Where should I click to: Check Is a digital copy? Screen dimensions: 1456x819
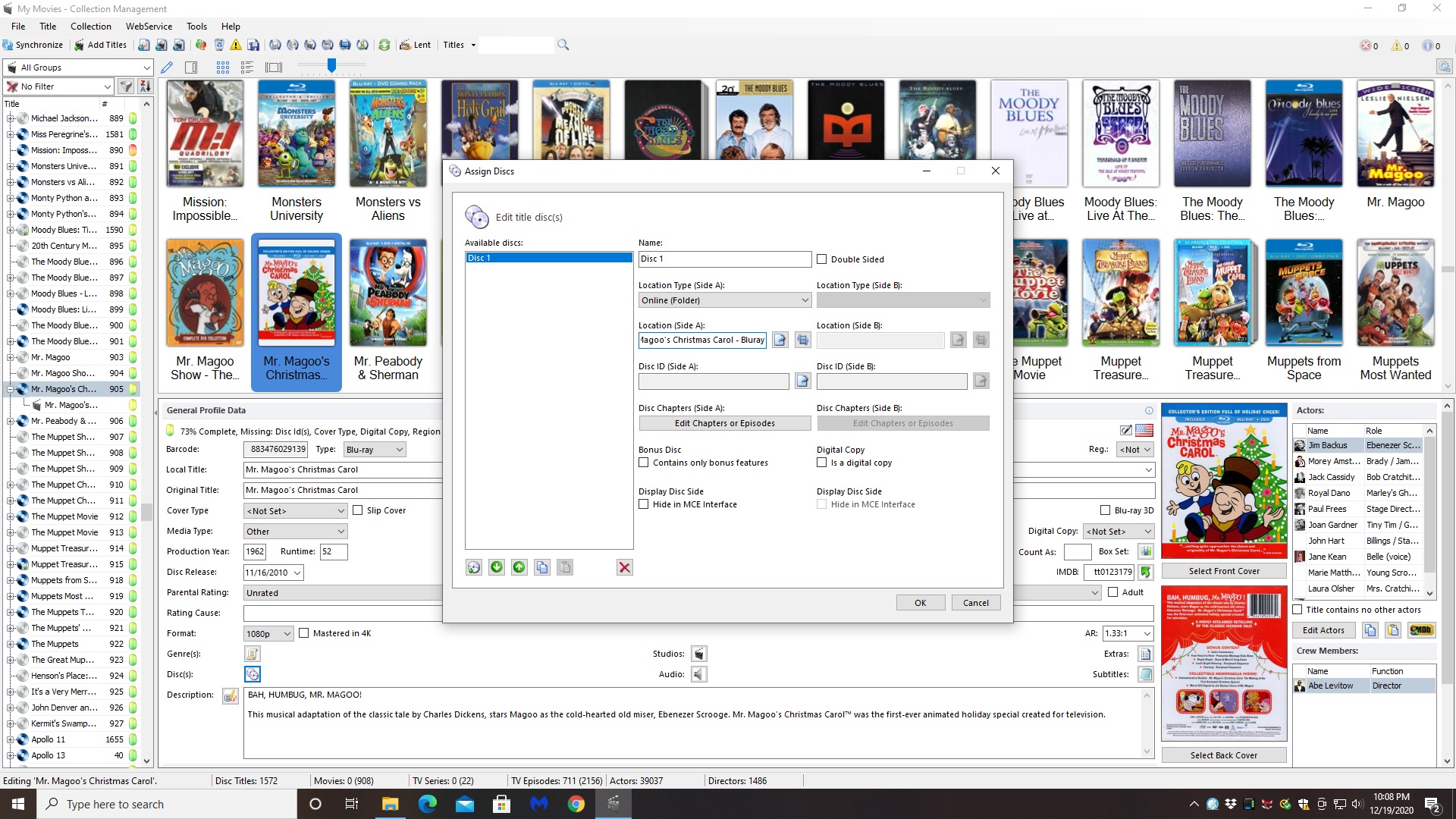point(821,463)
